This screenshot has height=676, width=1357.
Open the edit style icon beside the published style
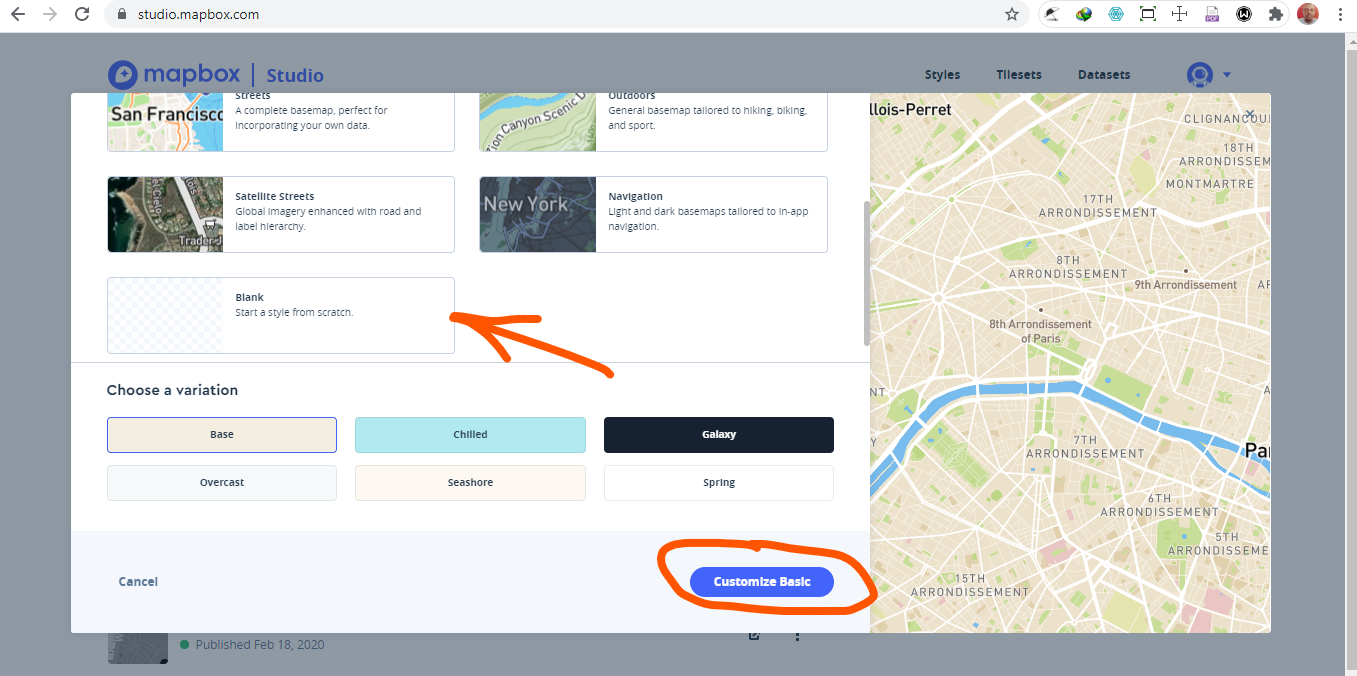pyautogui.click(x=753, y=635)
